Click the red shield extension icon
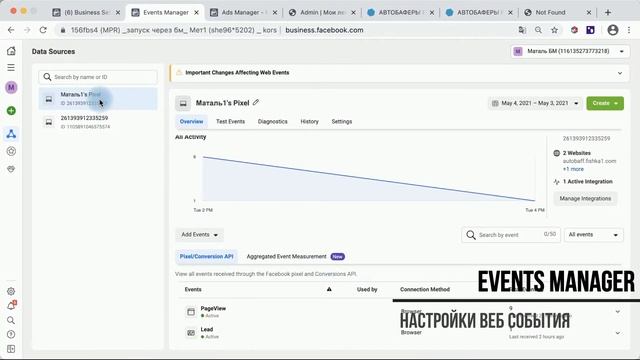The width and height of the screenshot is (640, 360). coord(574,30)
